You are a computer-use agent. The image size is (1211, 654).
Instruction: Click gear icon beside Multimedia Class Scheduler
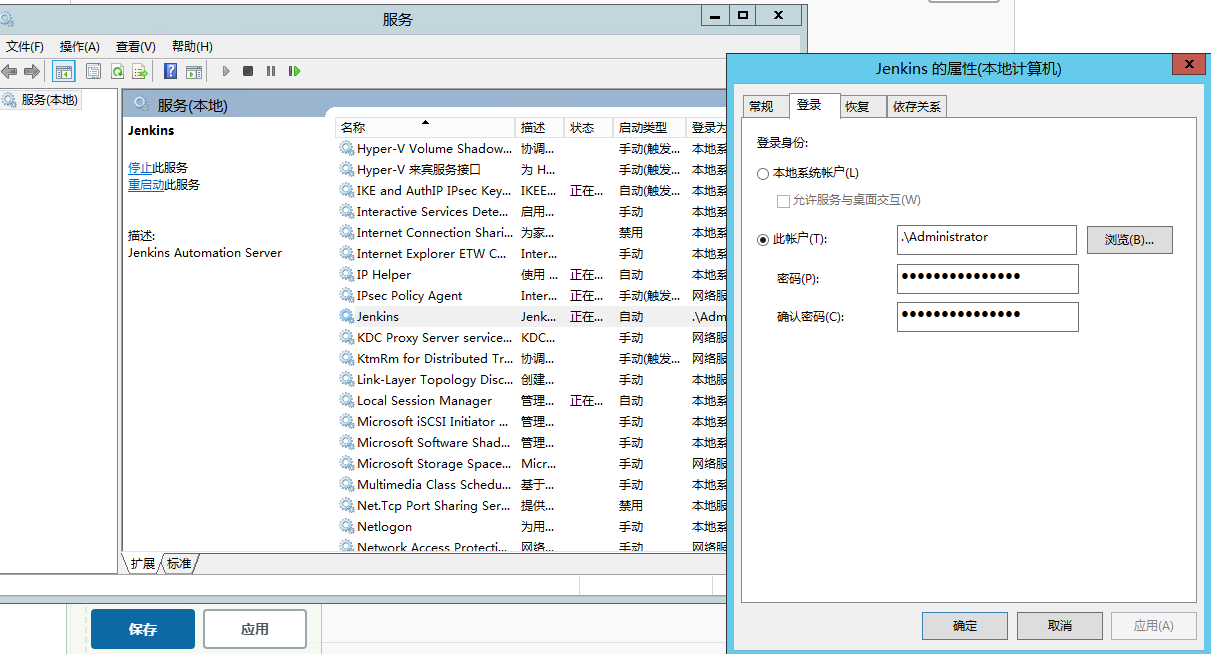[x=347, y=484]
